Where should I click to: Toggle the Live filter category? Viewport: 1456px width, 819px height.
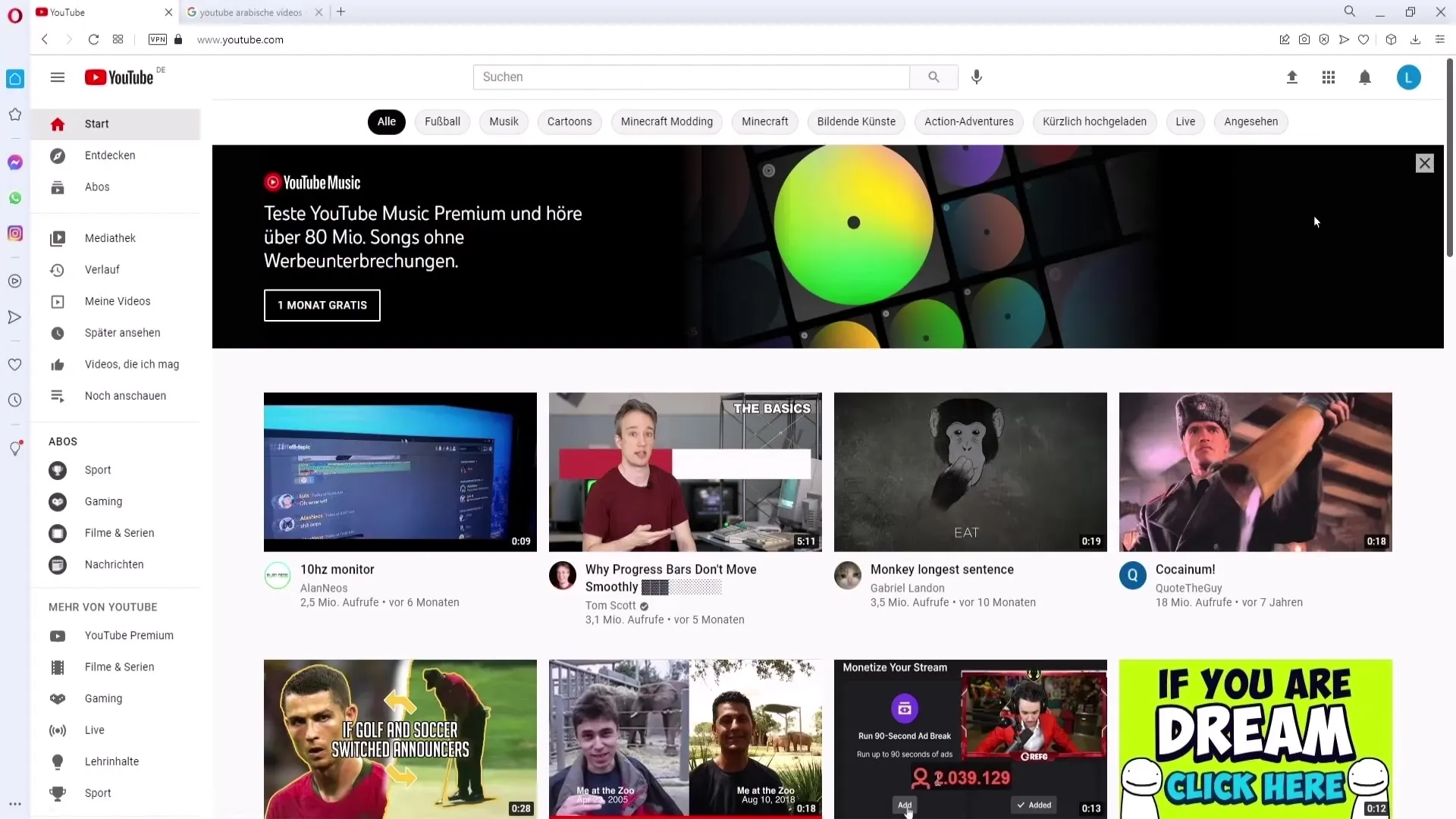click(1185, 121)
